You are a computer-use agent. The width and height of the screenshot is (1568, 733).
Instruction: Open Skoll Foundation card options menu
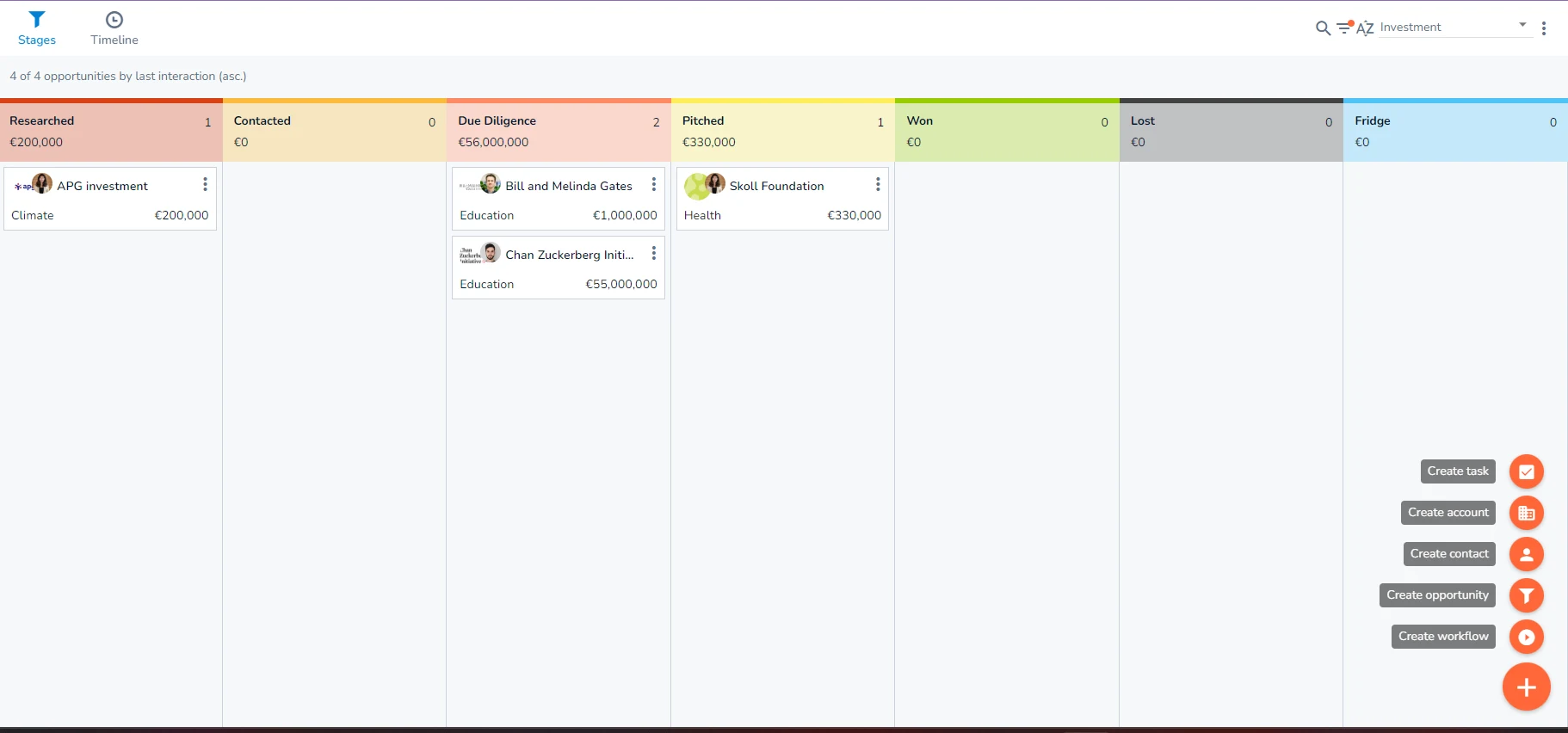click(x=877, y=184)
